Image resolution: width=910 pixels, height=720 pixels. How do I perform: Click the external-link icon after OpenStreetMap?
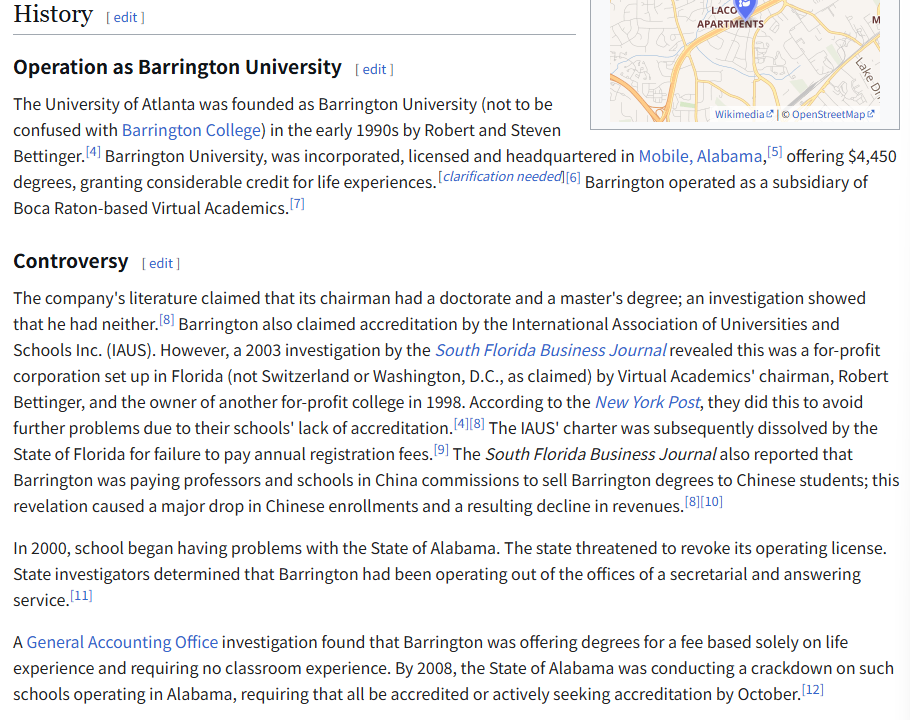tap(871, 115)
